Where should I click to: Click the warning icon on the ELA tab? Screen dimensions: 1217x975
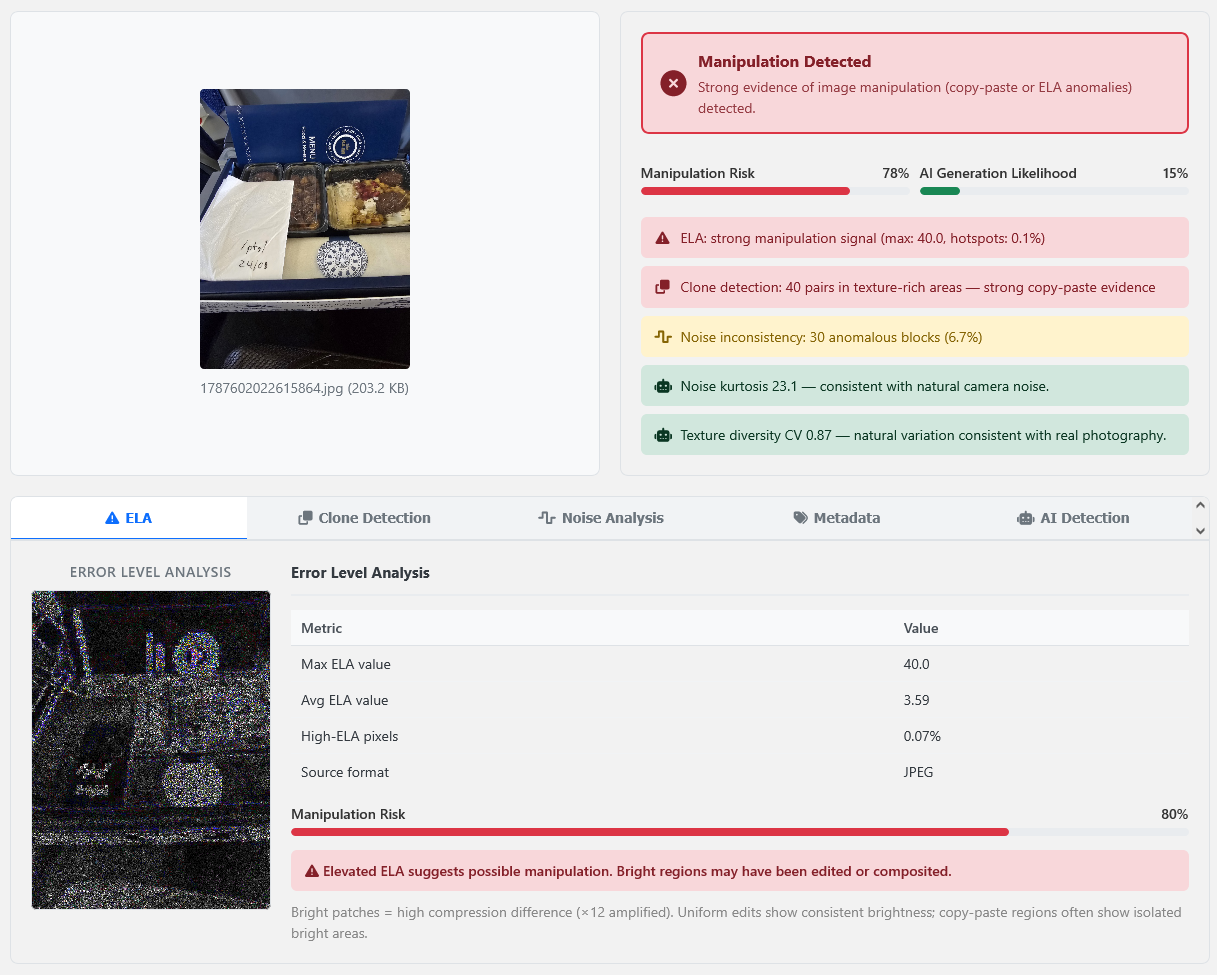112,518
